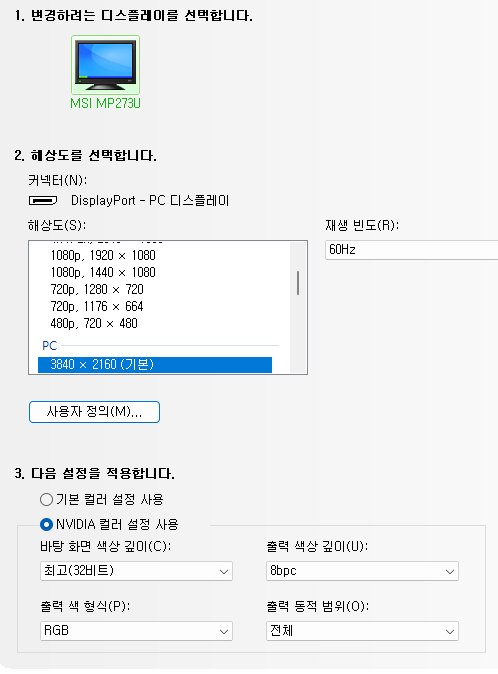Click the DisplayPort connector icon
Viewport: 498px width, 674px height.
(43, 200)
